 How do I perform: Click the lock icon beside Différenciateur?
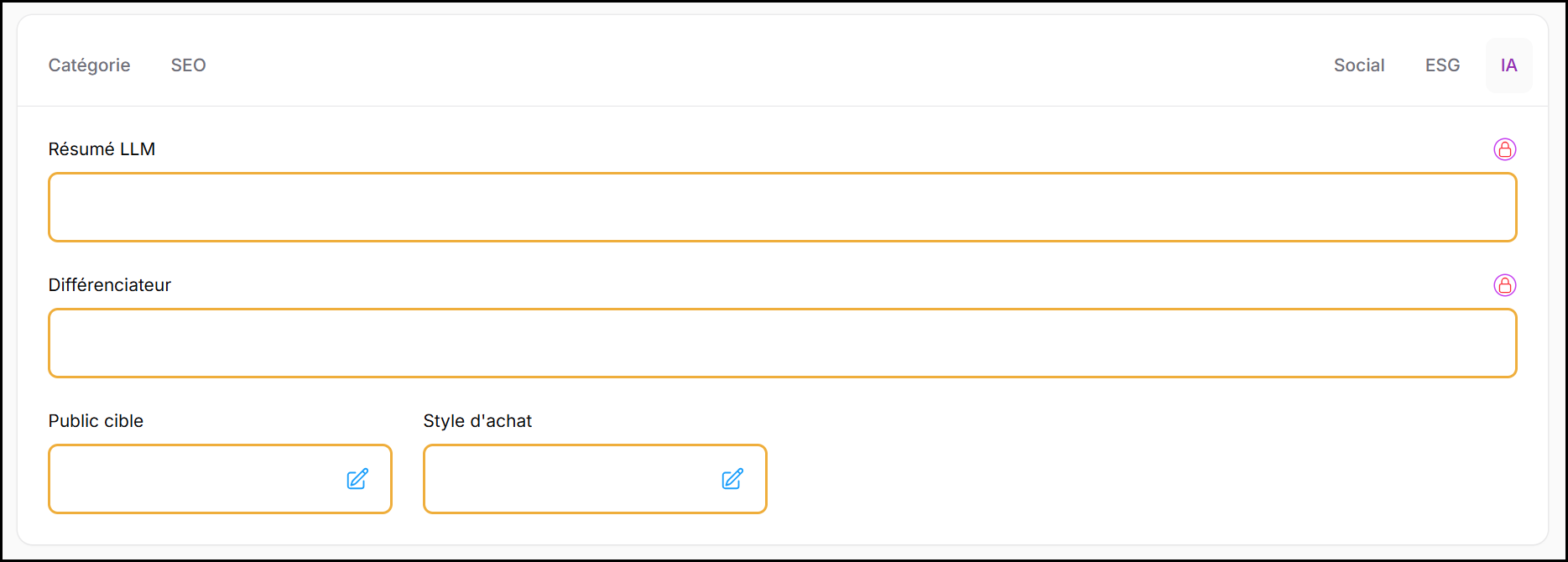pos(1505,285)
